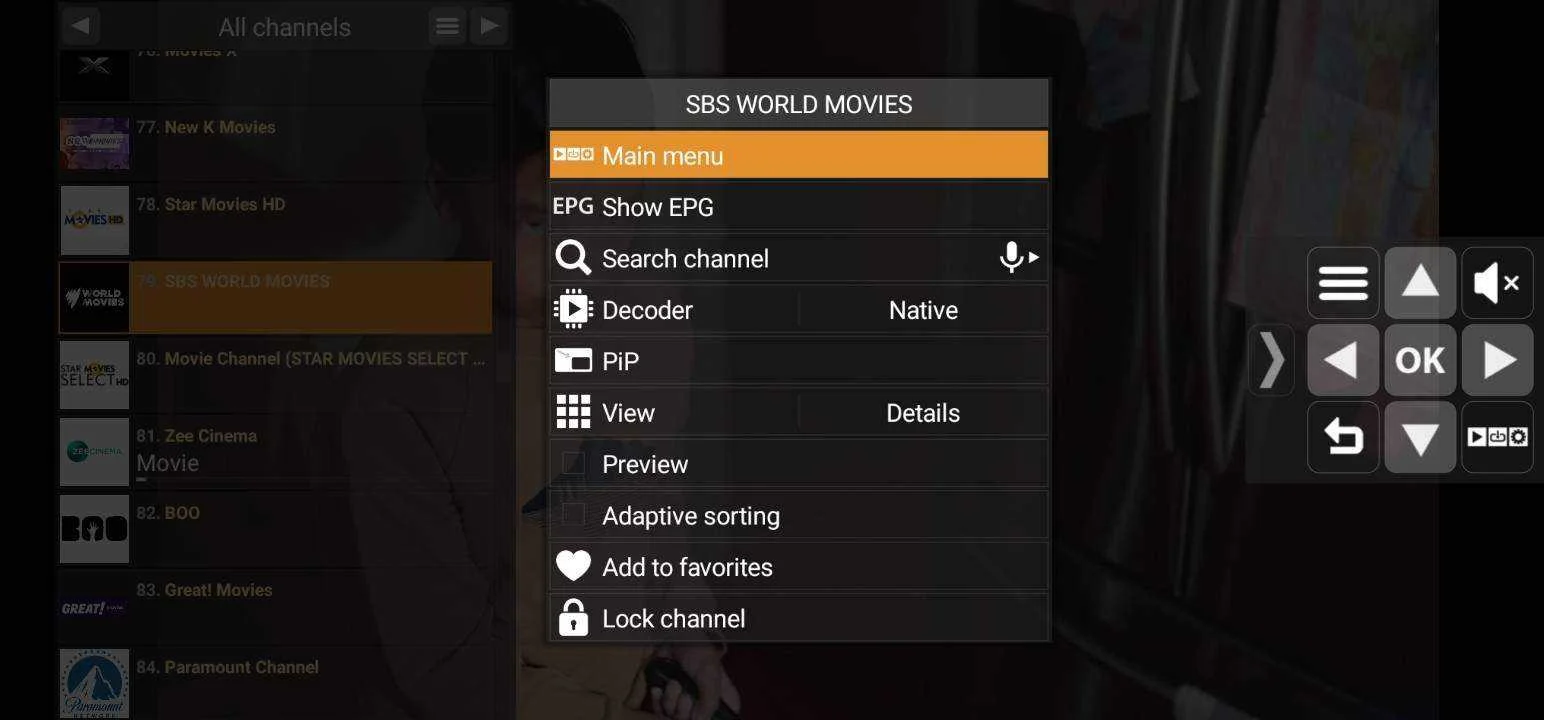The image size is (1544, 720).
Task: Click the remote pad back arrow
Action: (1343, 437)
